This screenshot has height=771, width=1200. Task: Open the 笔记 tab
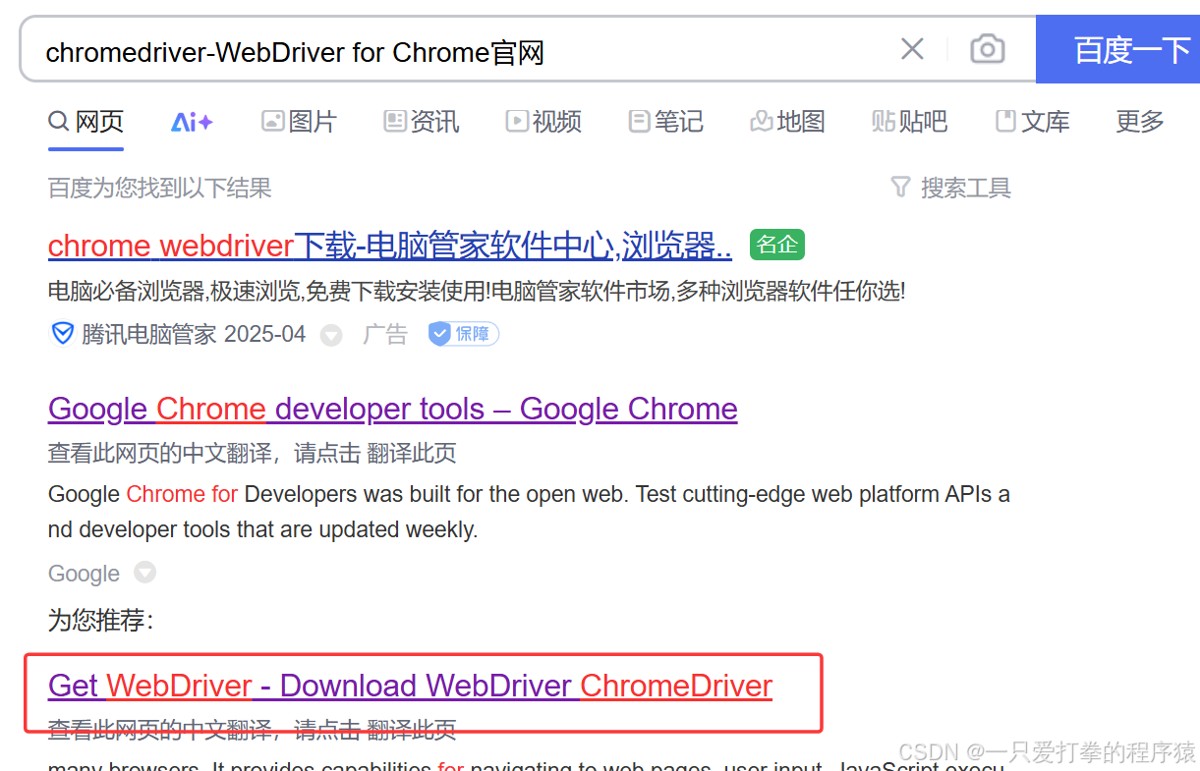click(x=666, y=122)
